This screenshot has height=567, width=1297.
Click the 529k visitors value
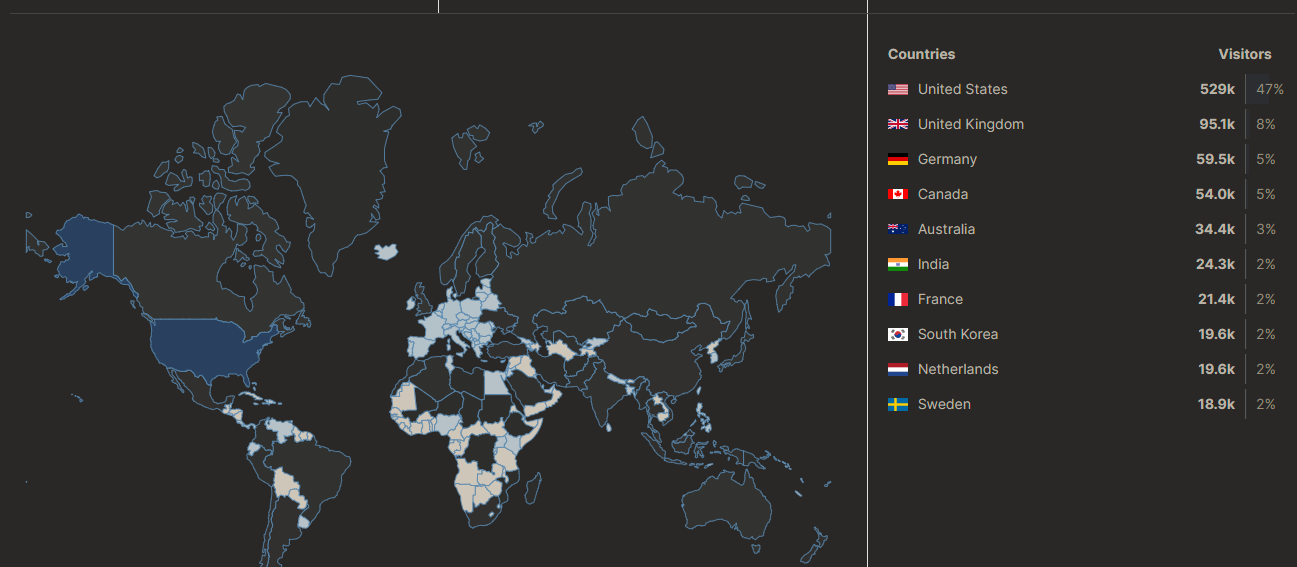point(1218,89)
